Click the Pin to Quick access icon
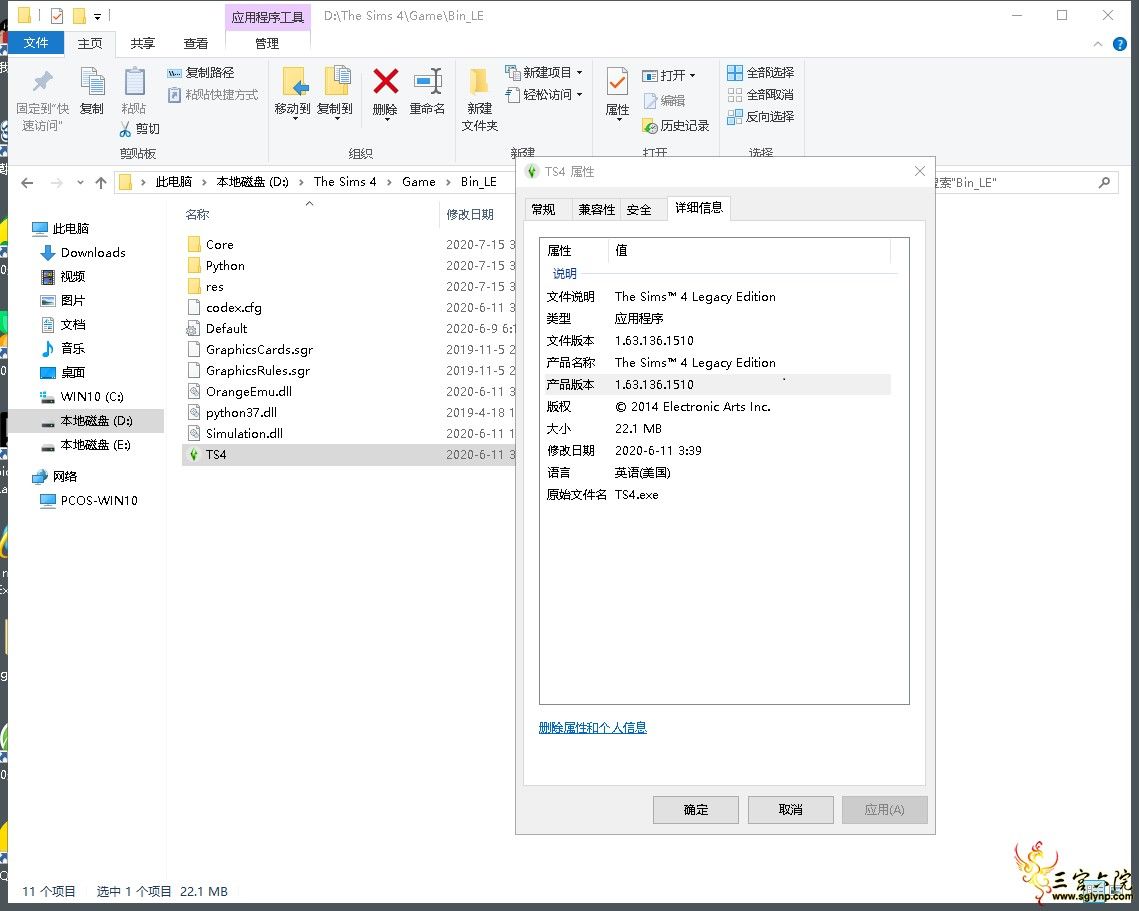Image resolution: width=1139 pixels, height=911 pixels. click(x=43, y=81)
